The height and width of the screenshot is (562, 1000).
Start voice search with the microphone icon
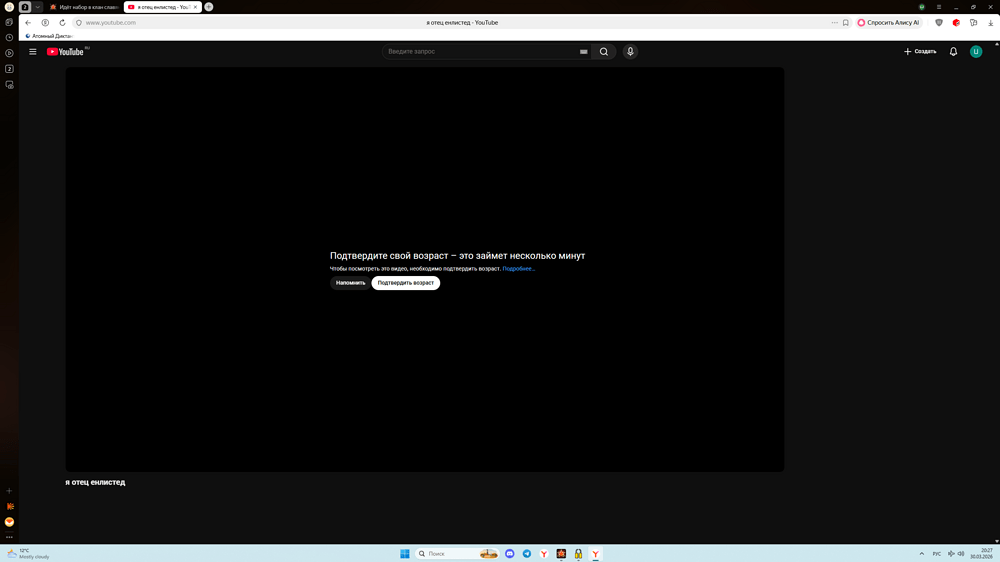630,52
